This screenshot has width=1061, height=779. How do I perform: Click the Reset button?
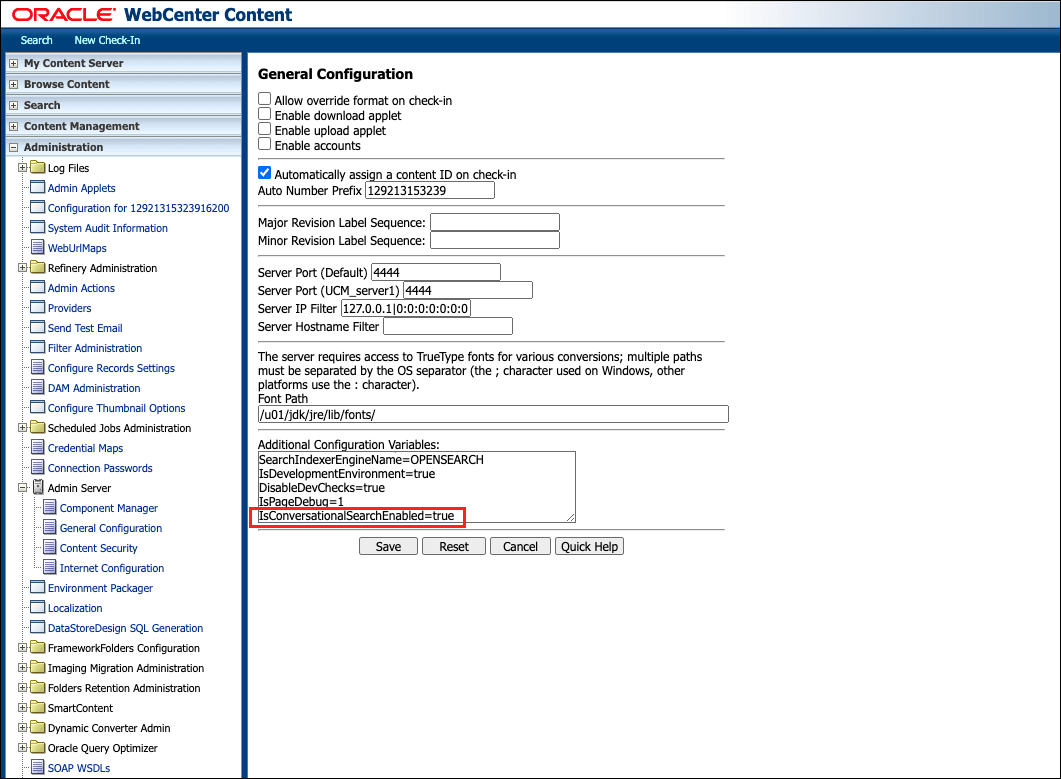coord(453,546)
